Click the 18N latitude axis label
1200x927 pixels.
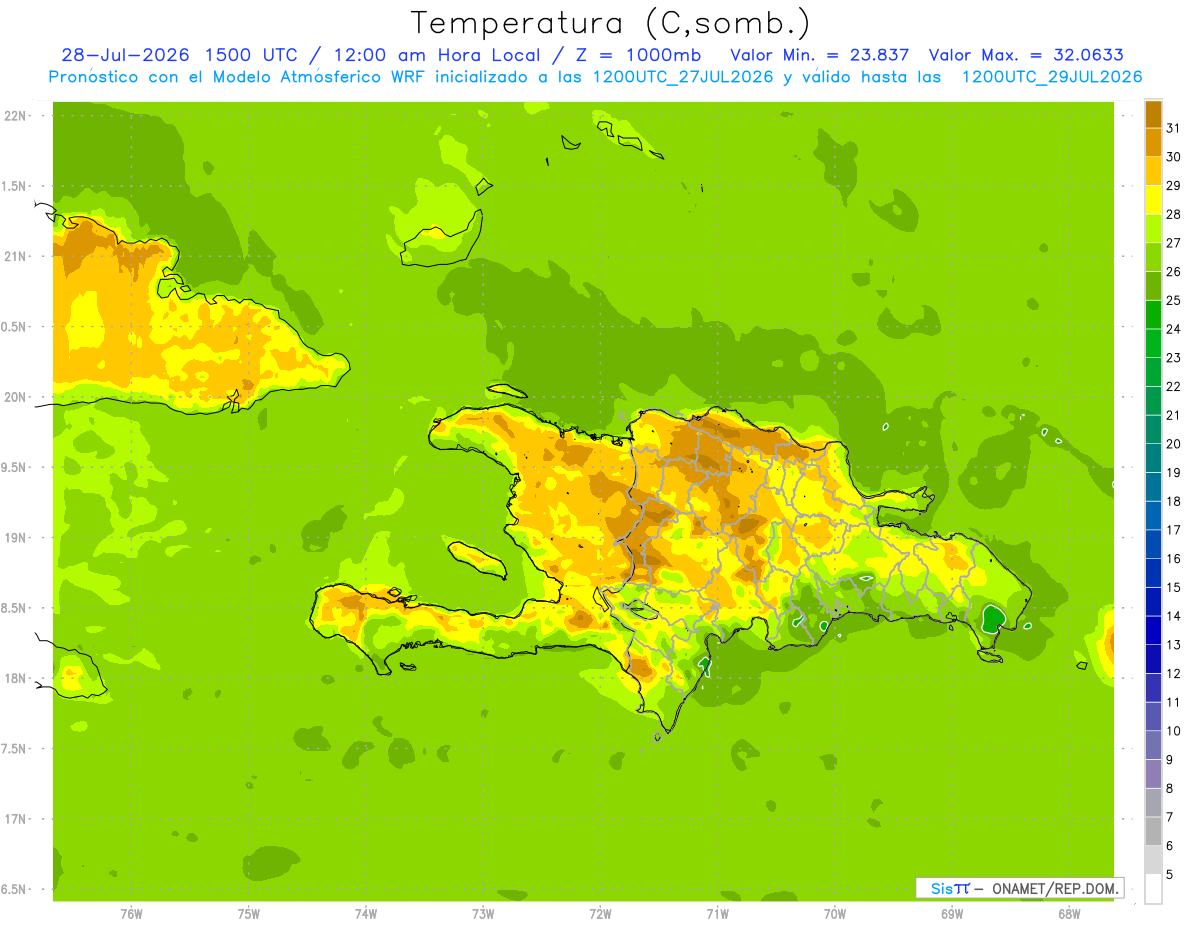click(15, 678)
